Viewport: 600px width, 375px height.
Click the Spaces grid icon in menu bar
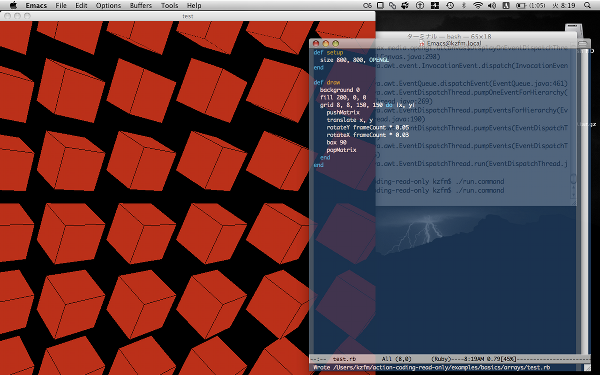coord(435,5)
